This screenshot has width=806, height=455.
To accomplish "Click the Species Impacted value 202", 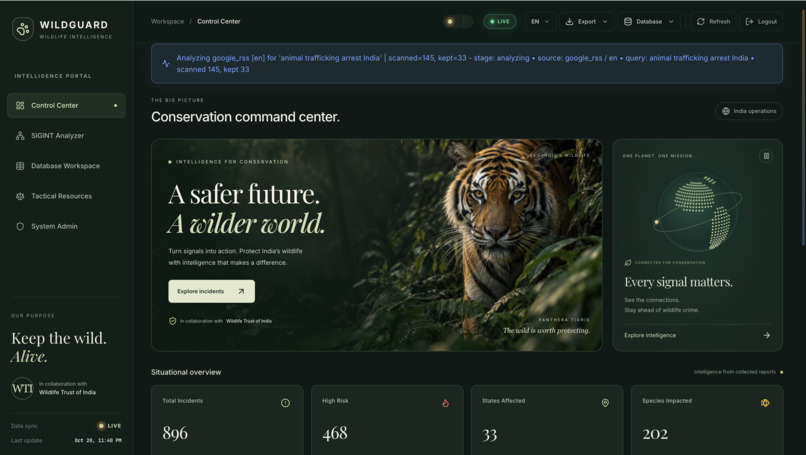I will coord(655,434).
